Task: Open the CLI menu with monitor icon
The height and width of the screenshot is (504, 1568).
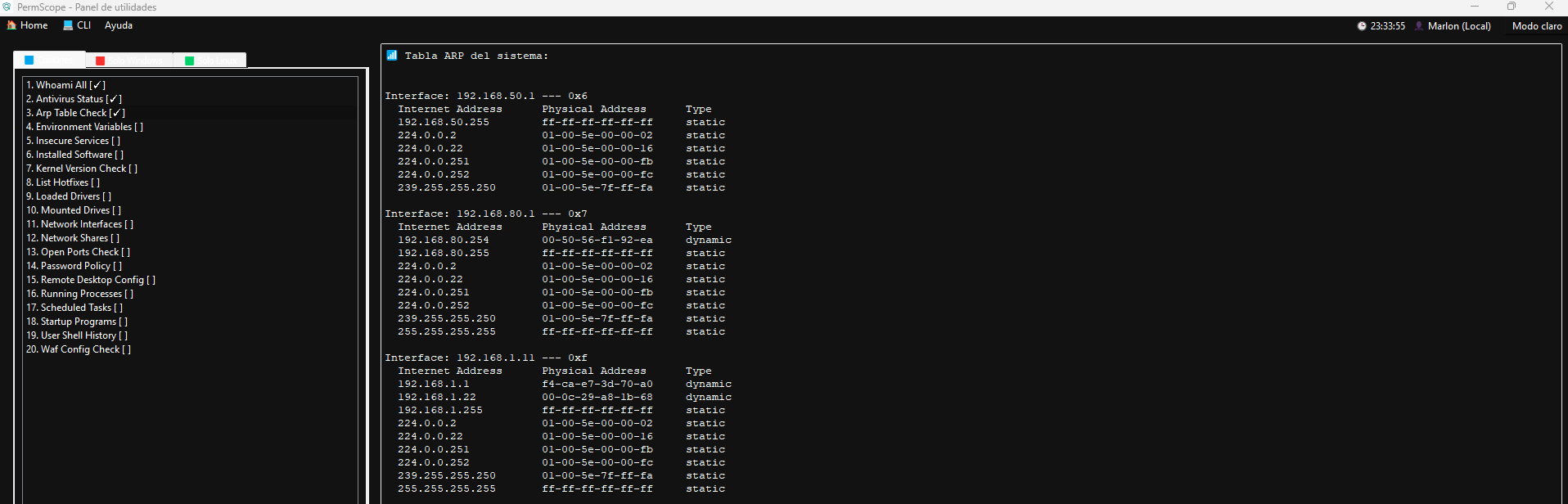Action: pyautogui.click(x=77, y=25)
